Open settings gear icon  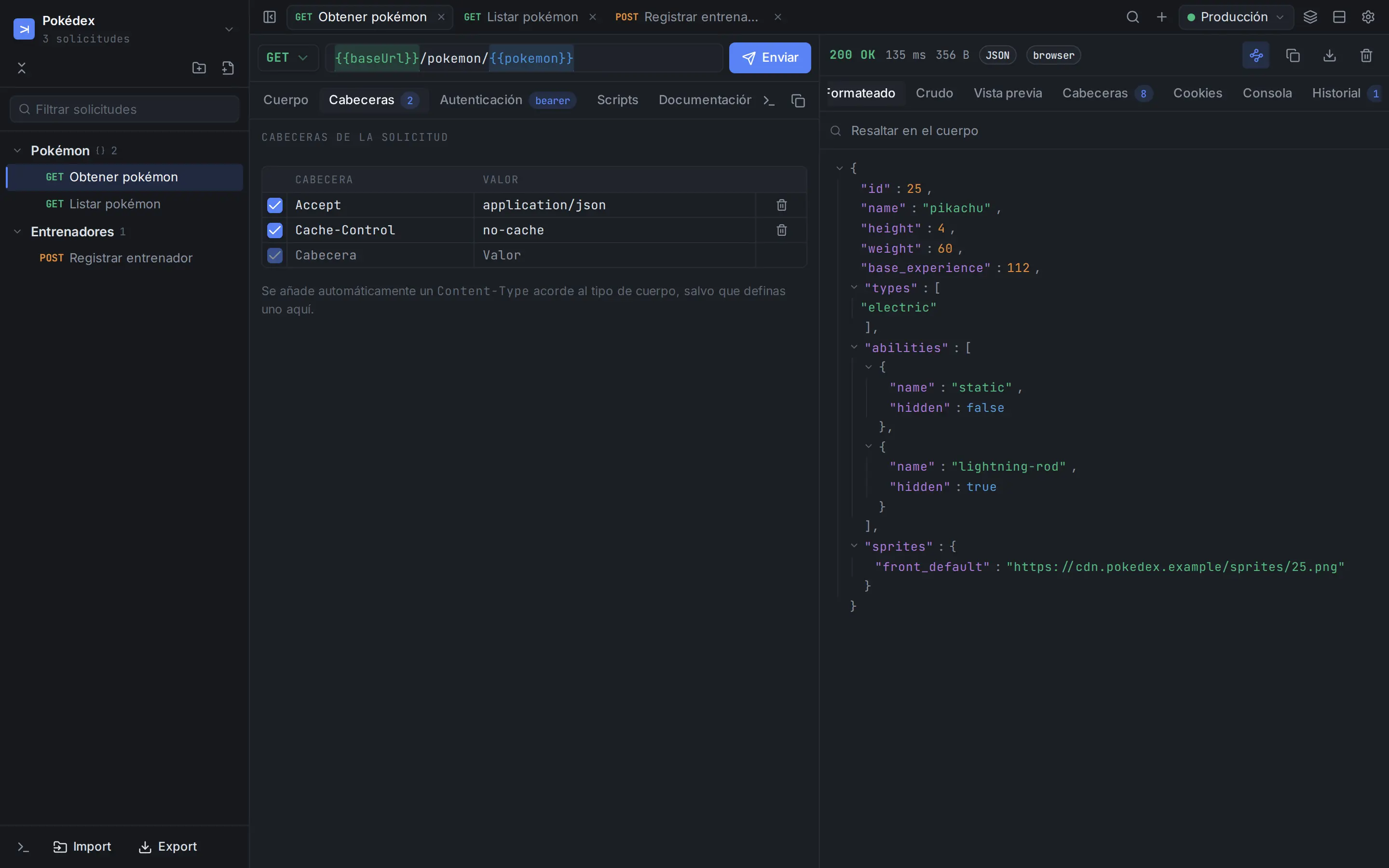click(x=1368, y=17)
